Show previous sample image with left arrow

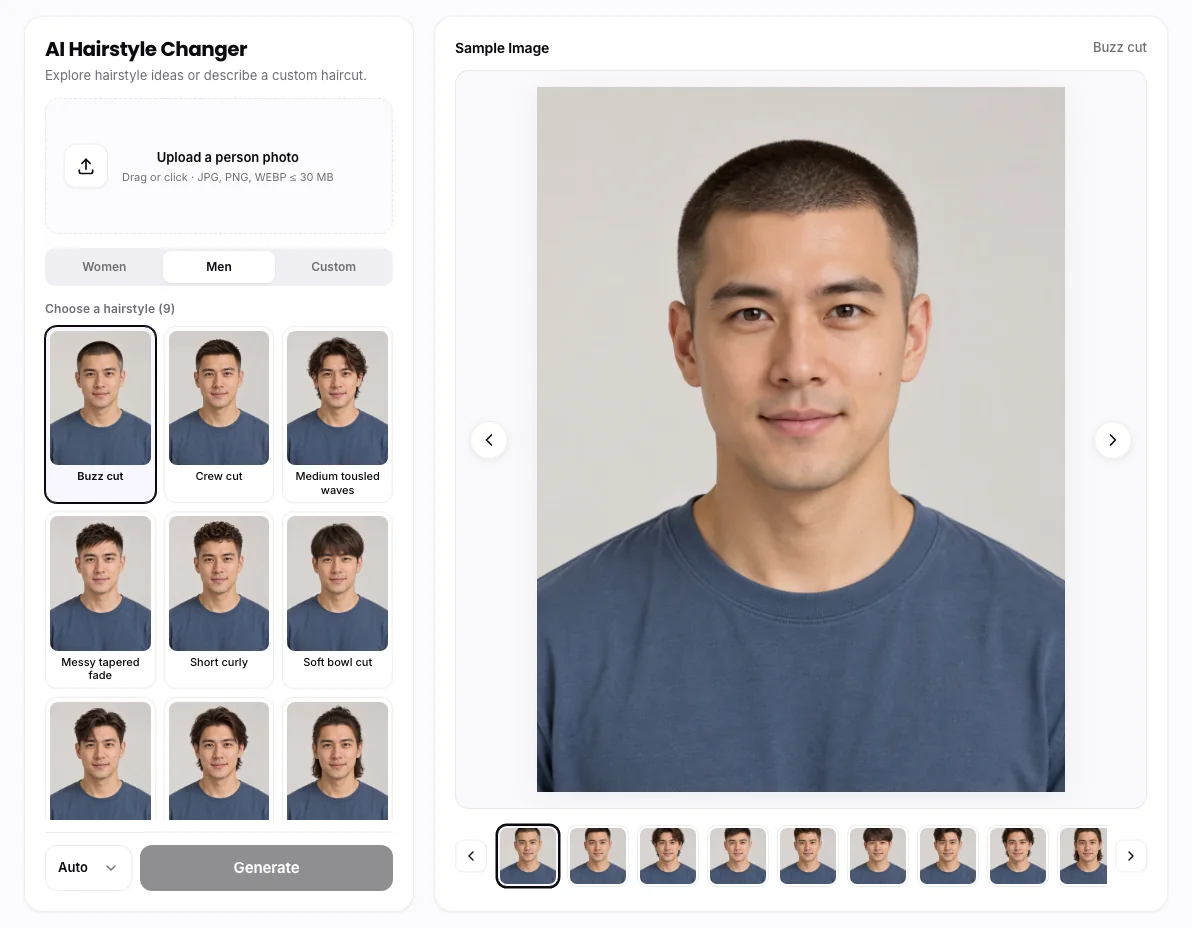click(x=489, y=440)
